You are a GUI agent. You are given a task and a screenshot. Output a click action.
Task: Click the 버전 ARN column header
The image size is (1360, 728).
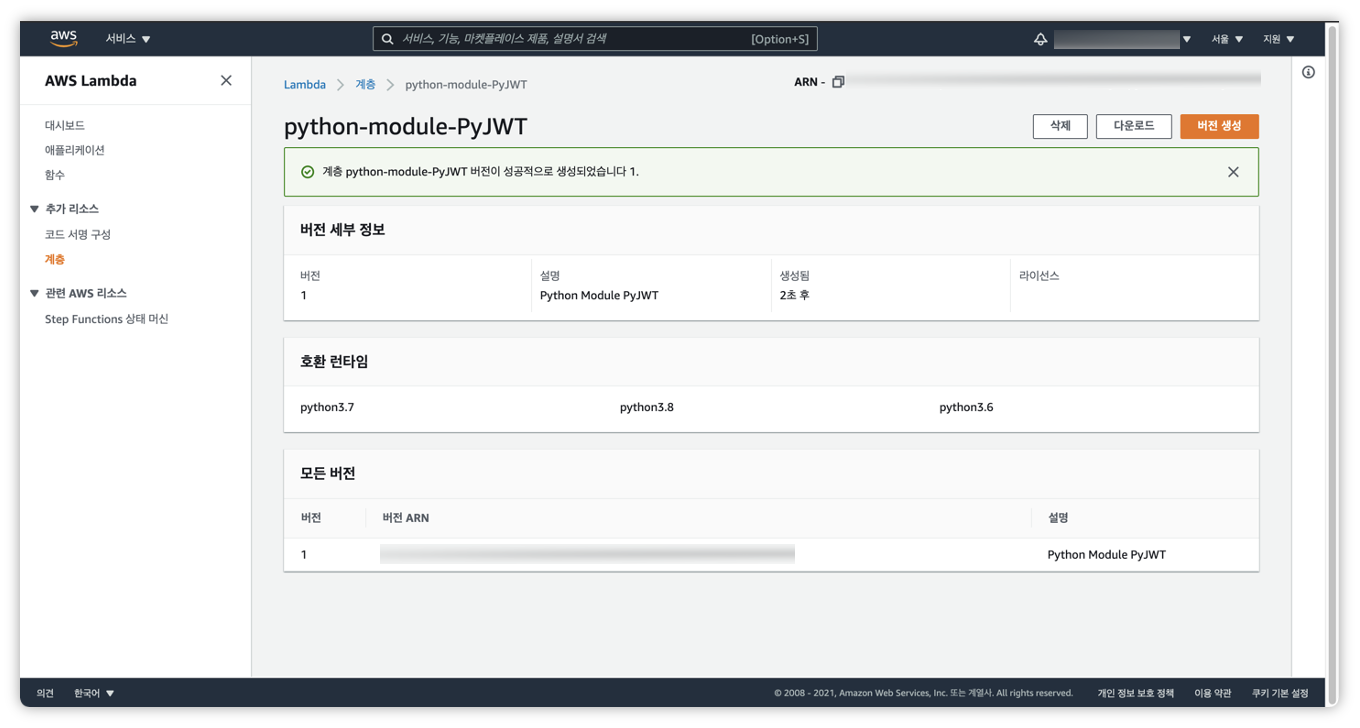406,518
